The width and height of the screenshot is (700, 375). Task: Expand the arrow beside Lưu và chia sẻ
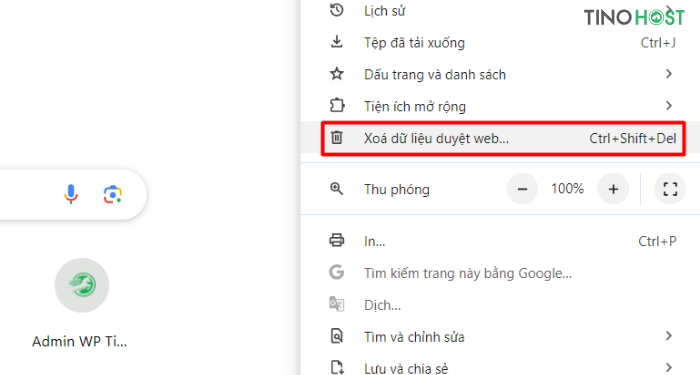pyautogui.click(x=668, y=367)
